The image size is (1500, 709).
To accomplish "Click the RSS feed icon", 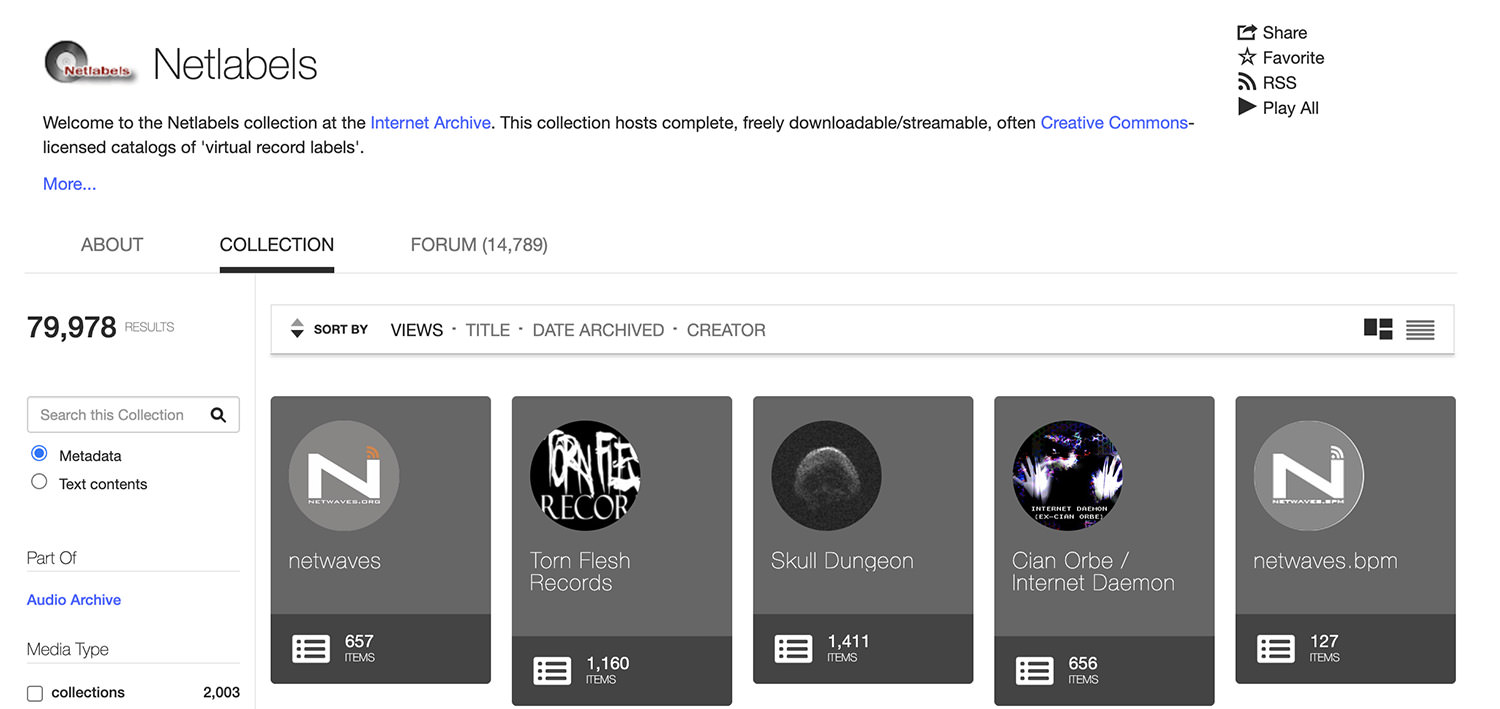I will pyautogui.click(x=1247, y=82).
